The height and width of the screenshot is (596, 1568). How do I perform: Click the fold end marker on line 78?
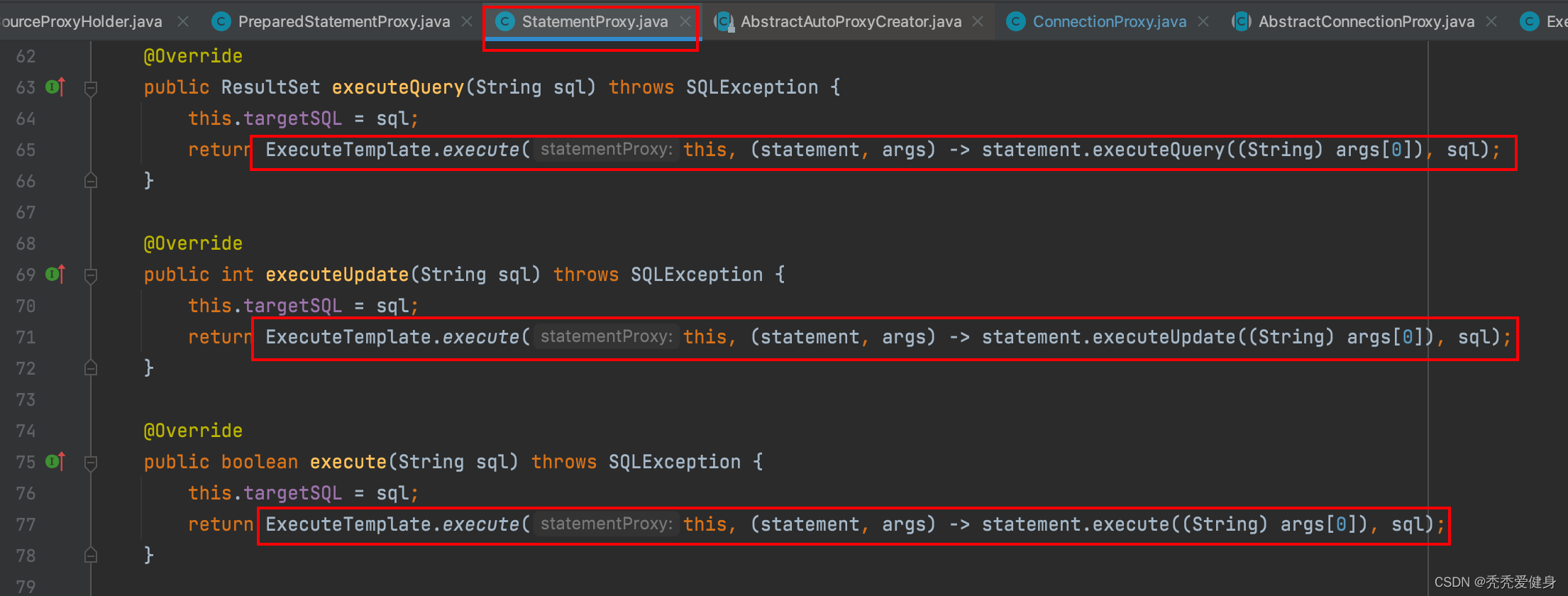click(91, 556)
